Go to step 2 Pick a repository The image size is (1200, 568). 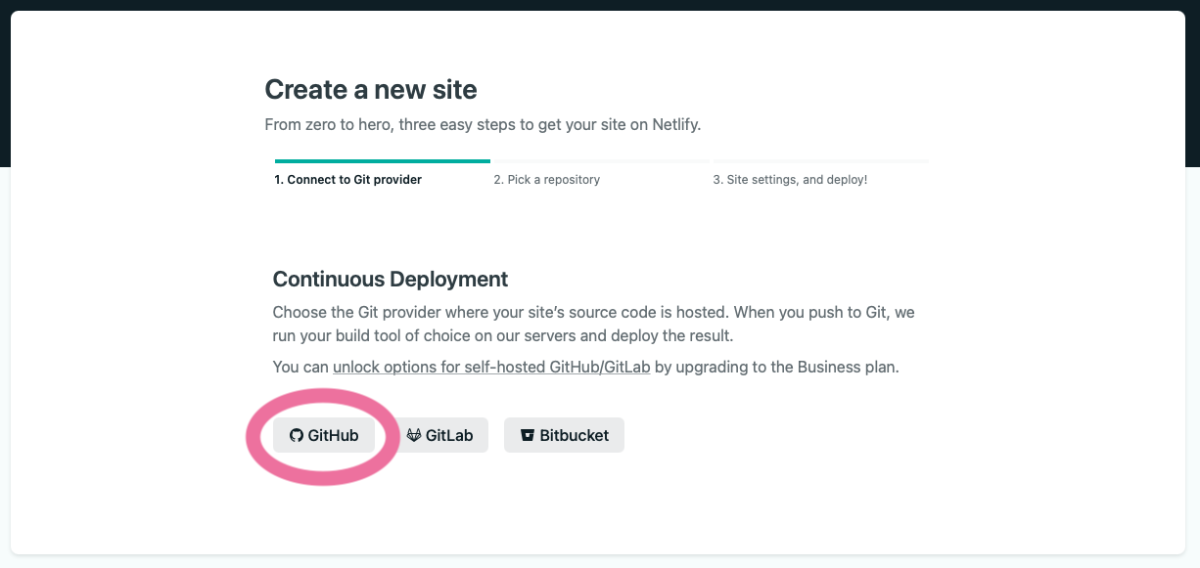(x=547, y=180)
